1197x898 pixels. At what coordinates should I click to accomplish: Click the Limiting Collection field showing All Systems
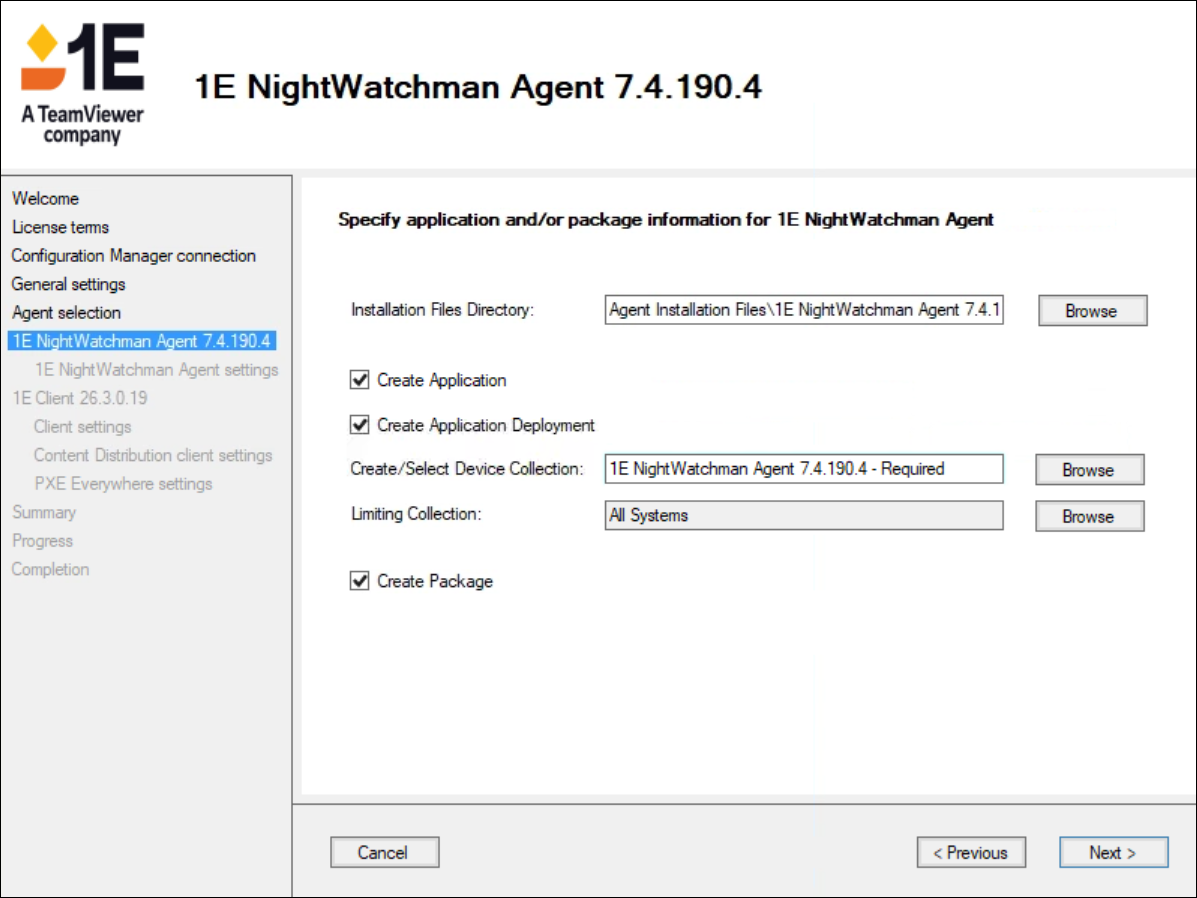click(803, 516)
